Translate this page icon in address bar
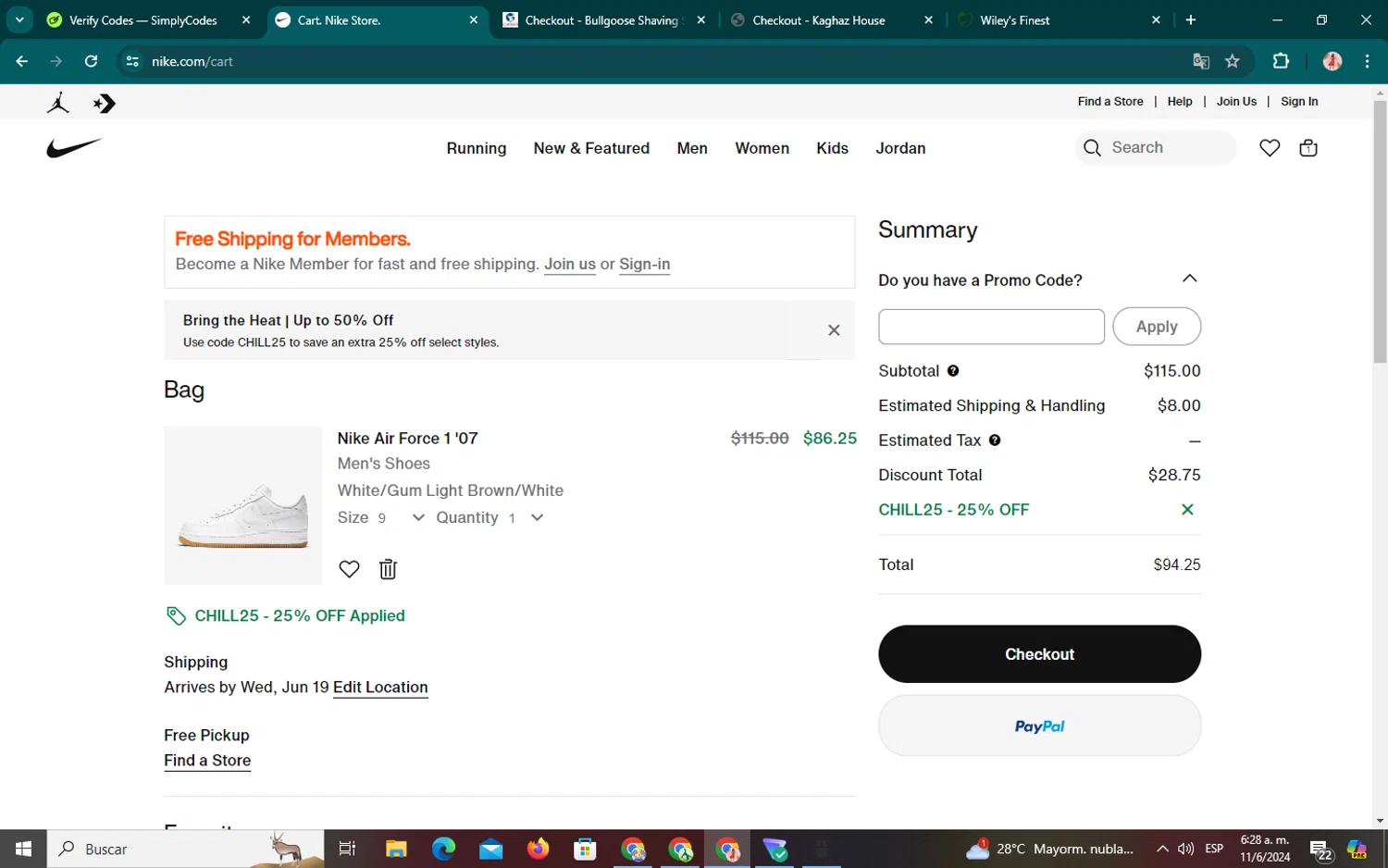 [1201, 61]
